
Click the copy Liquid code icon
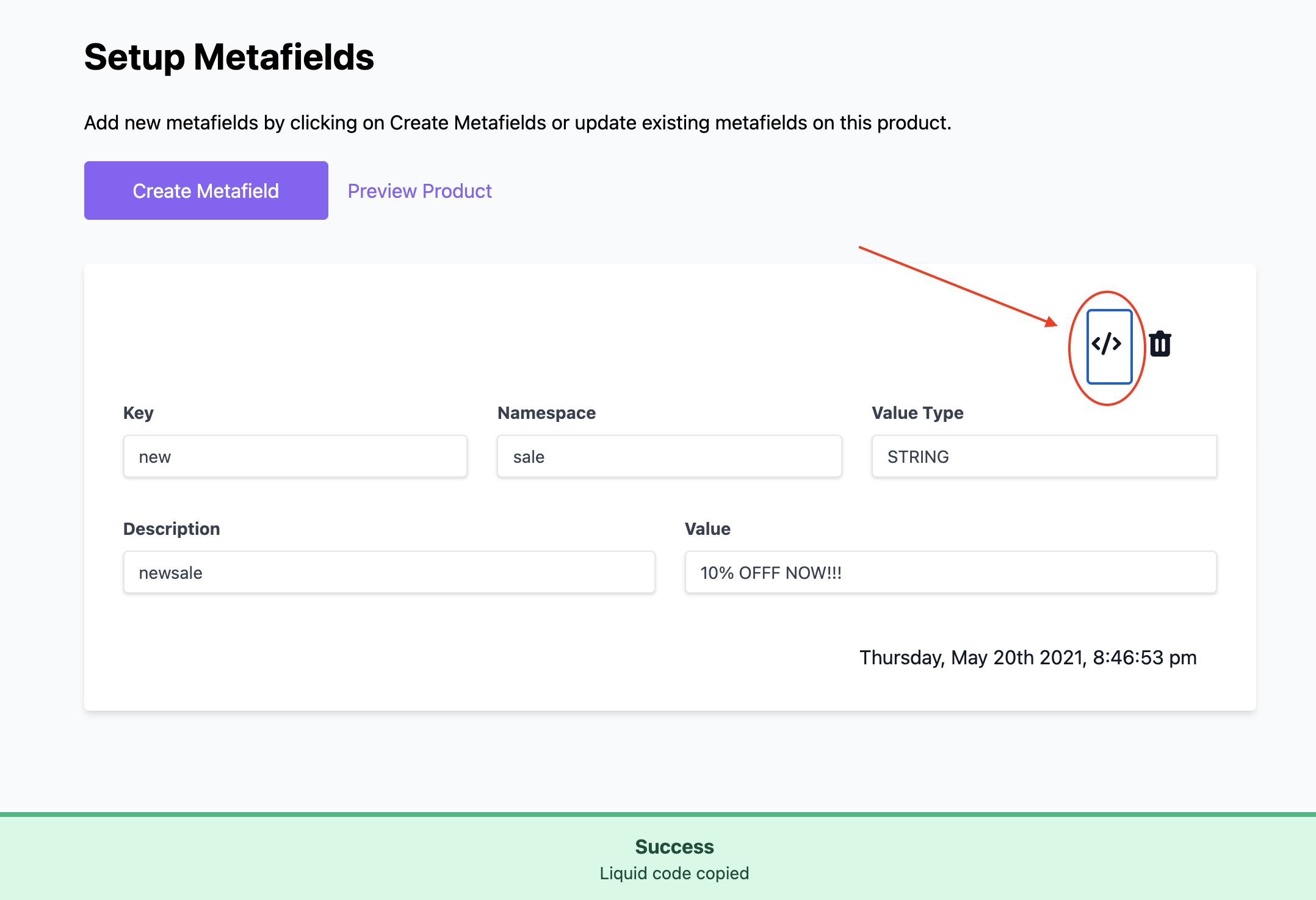coord(1108,346)
